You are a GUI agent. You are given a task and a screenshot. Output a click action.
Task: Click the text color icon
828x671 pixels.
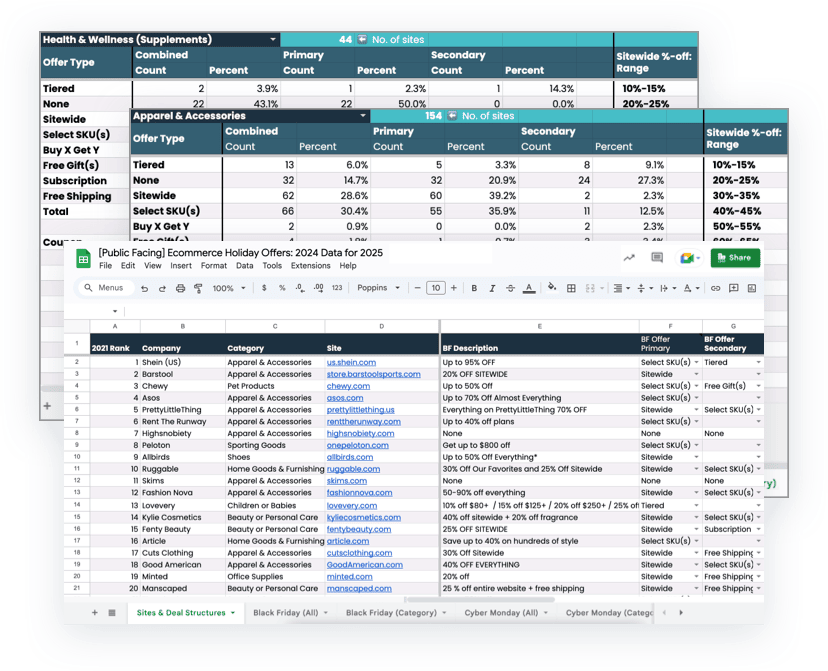click(526, 288)
